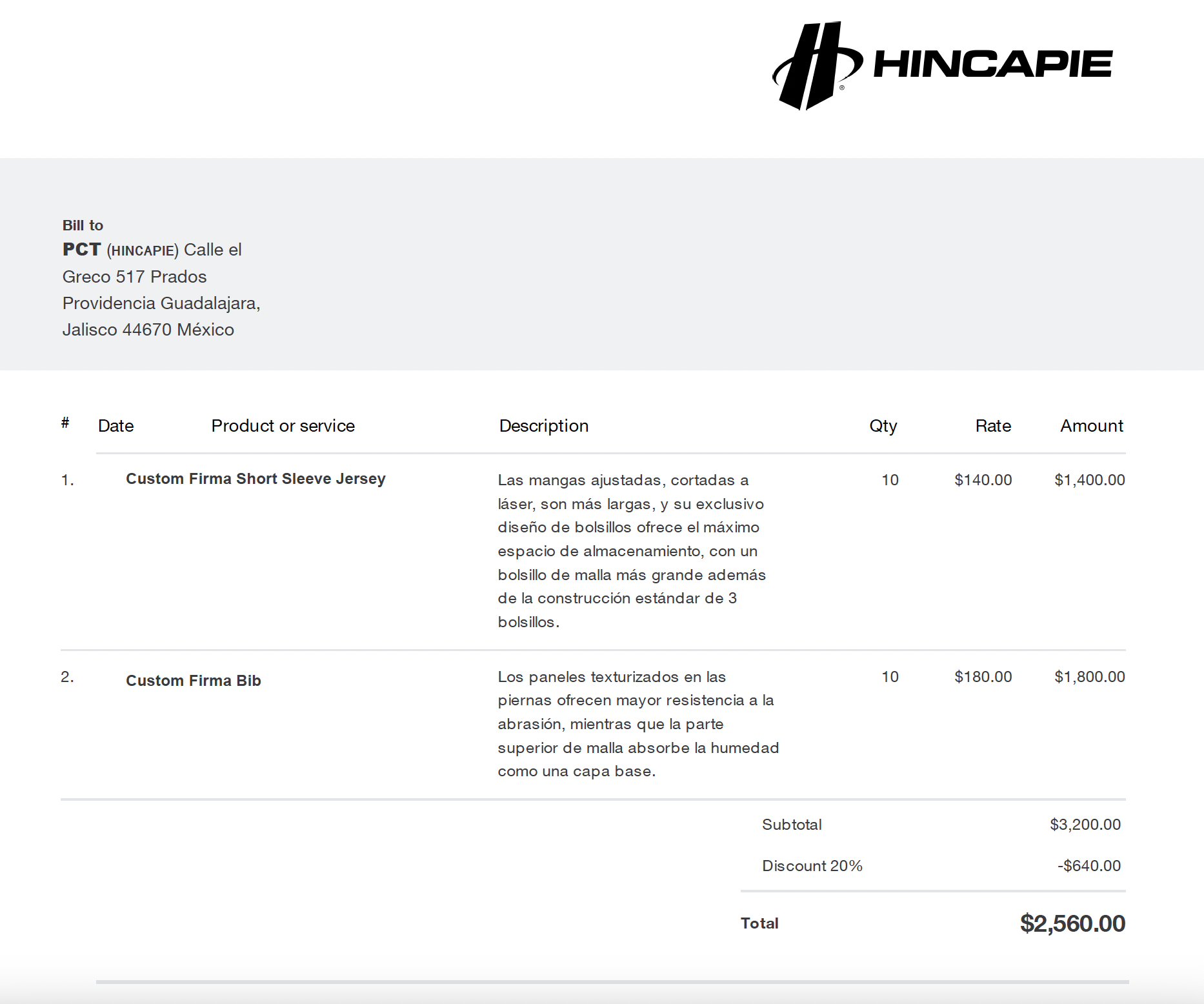Select the 'Bill to' label
This screenshot has width=1204, height=1004.
pyautogui.click(x=83, y=225)
